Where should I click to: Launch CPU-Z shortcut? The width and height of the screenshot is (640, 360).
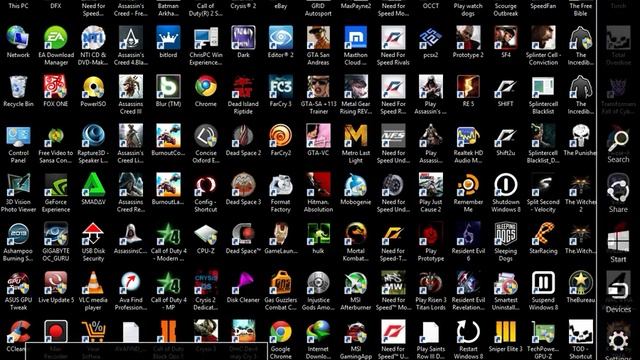tap(206, 233)
